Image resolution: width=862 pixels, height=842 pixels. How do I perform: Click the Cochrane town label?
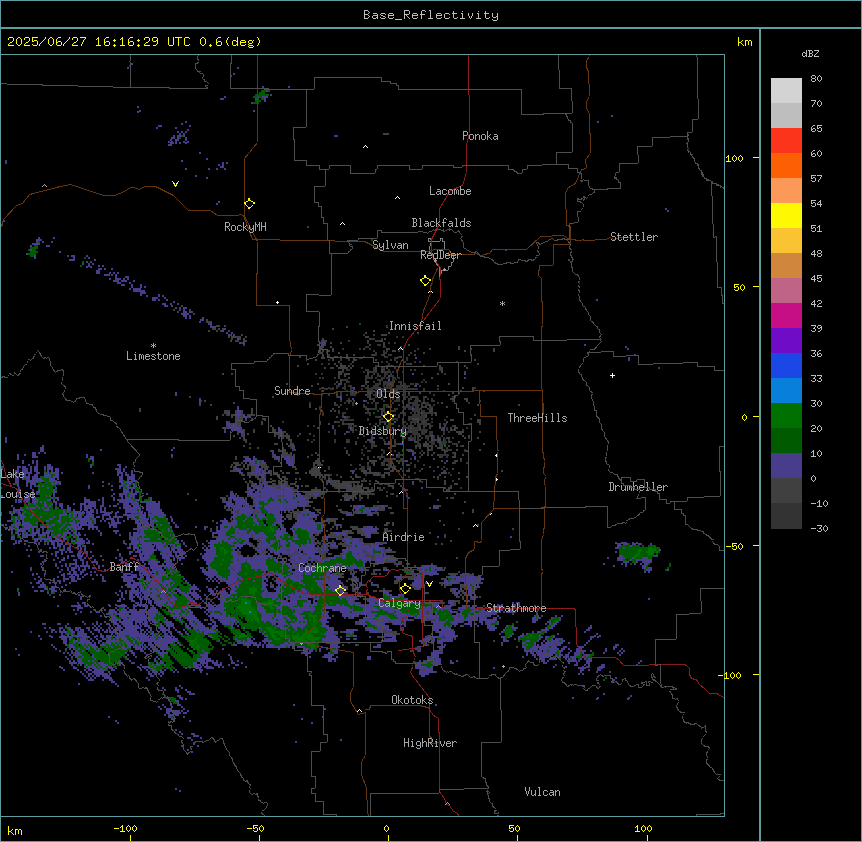[322, 568]
